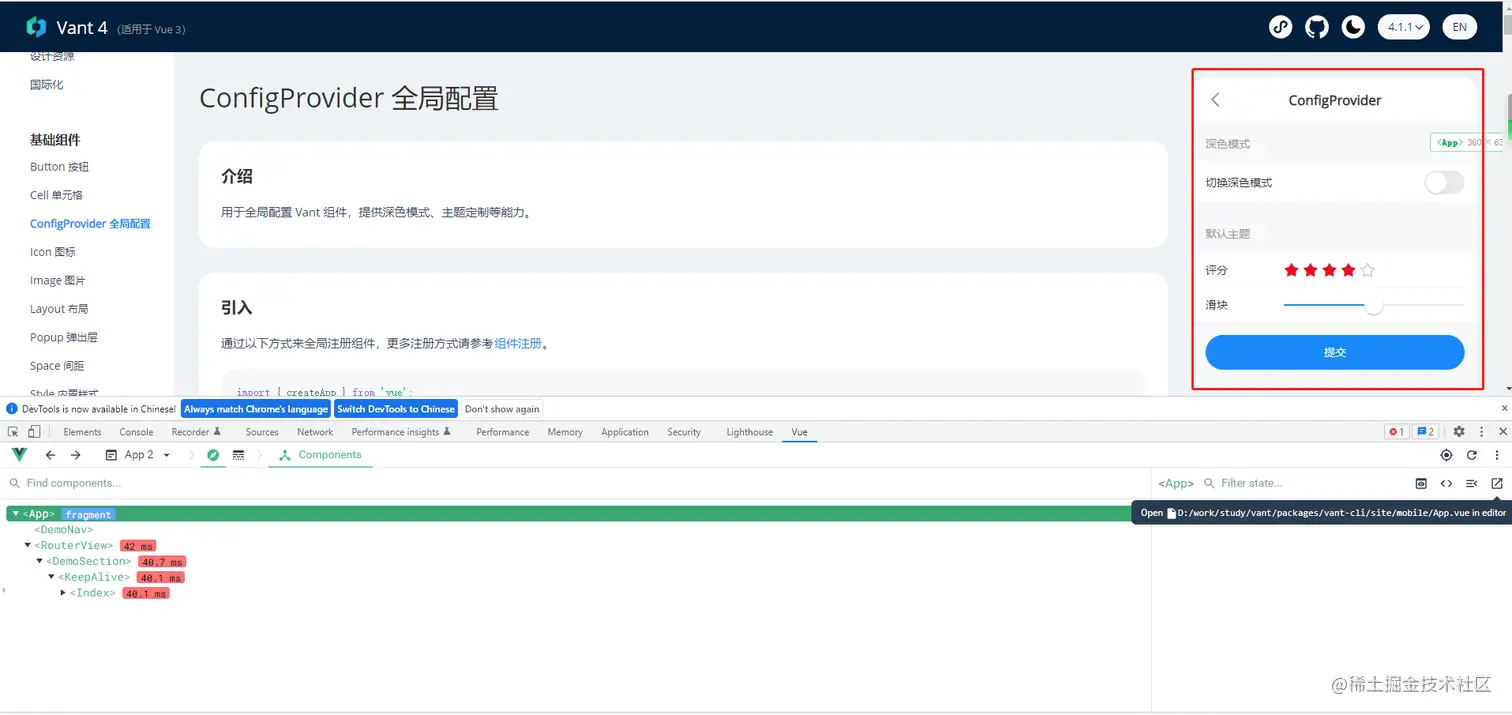Image resolution: width=1512 pixels, height=715 pixels.
Task: Open Button 按钮 in sidebar
Action: click(59, 167)
